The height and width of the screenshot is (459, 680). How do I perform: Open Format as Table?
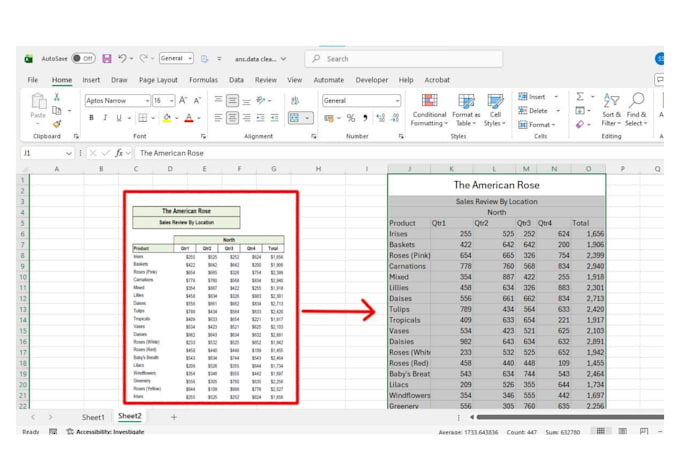pyautogui.click(x=466, y=110)
